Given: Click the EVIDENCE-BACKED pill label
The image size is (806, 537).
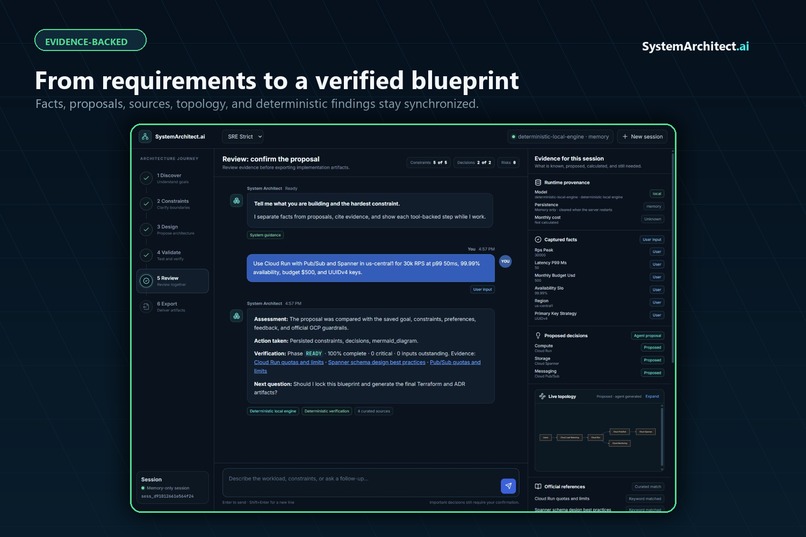Looking at the screenshot, I should coord(90,41).
